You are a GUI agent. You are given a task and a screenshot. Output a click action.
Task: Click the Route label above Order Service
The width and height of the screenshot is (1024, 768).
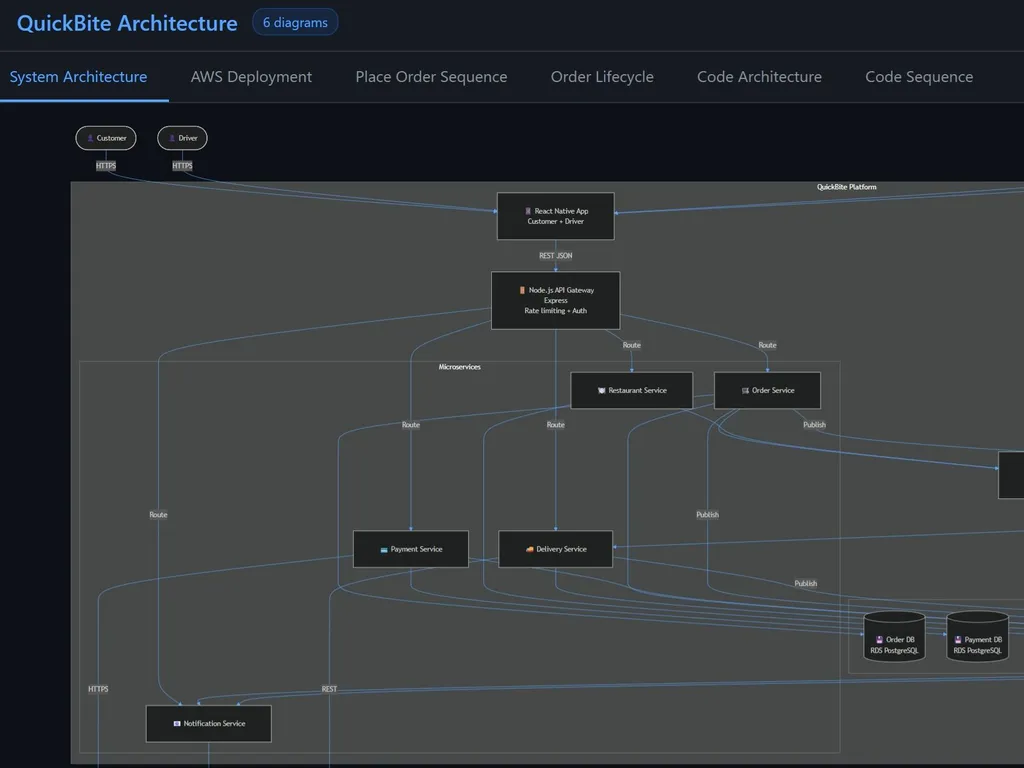[x=767, y=345]
